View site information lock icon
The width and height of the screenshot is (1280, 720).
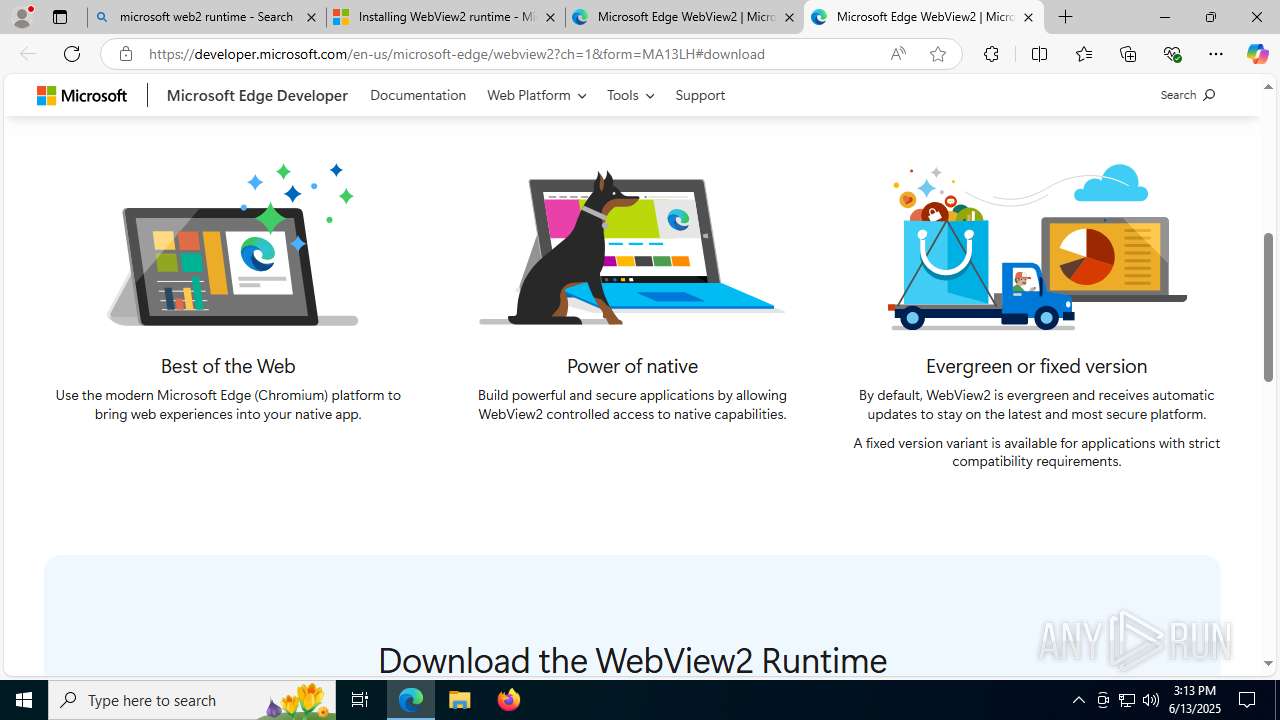[x=125, y=54]
